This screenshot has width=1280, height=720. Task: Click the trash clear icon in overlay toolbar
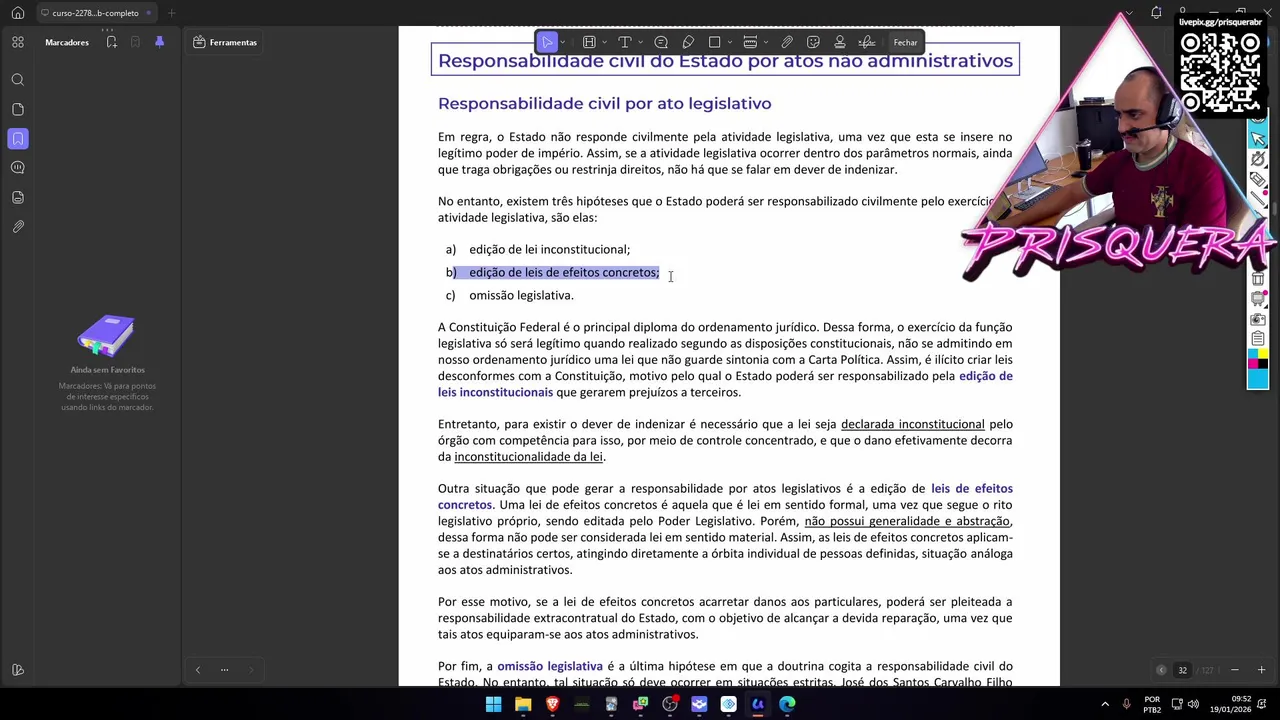(x=1258, y=279)
